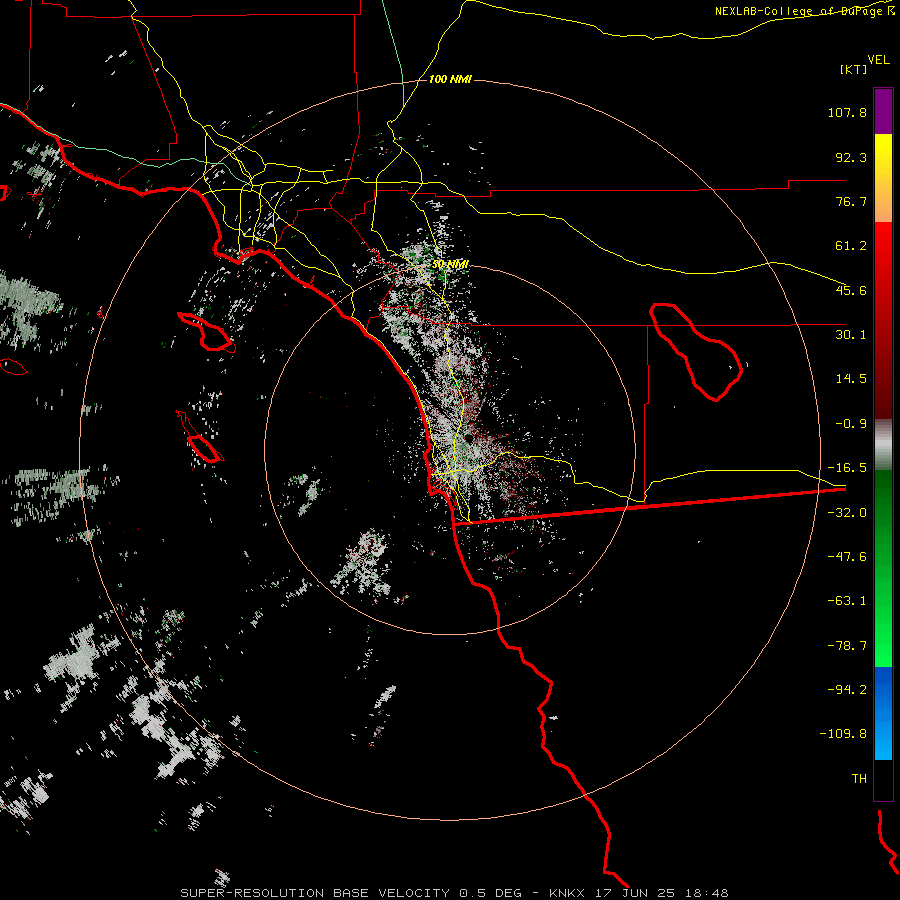Pick the gray segment of the velocity color bar

(x=883, y=444)
